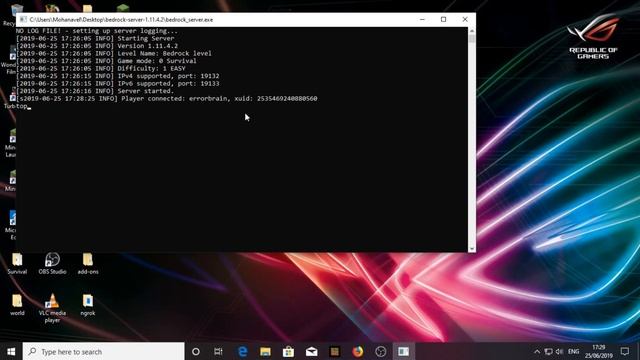Click the 'Level Name: Bedrock level' line

tap(114, 53)
